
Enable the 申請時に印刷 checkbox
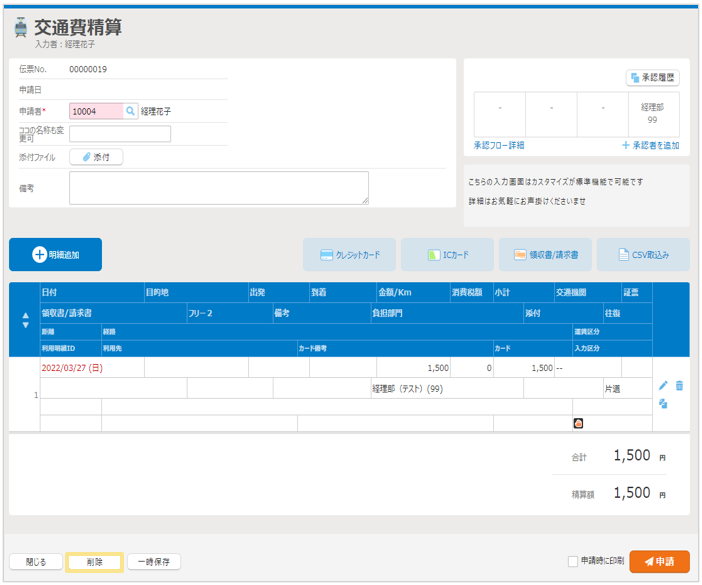coord(573,562)
